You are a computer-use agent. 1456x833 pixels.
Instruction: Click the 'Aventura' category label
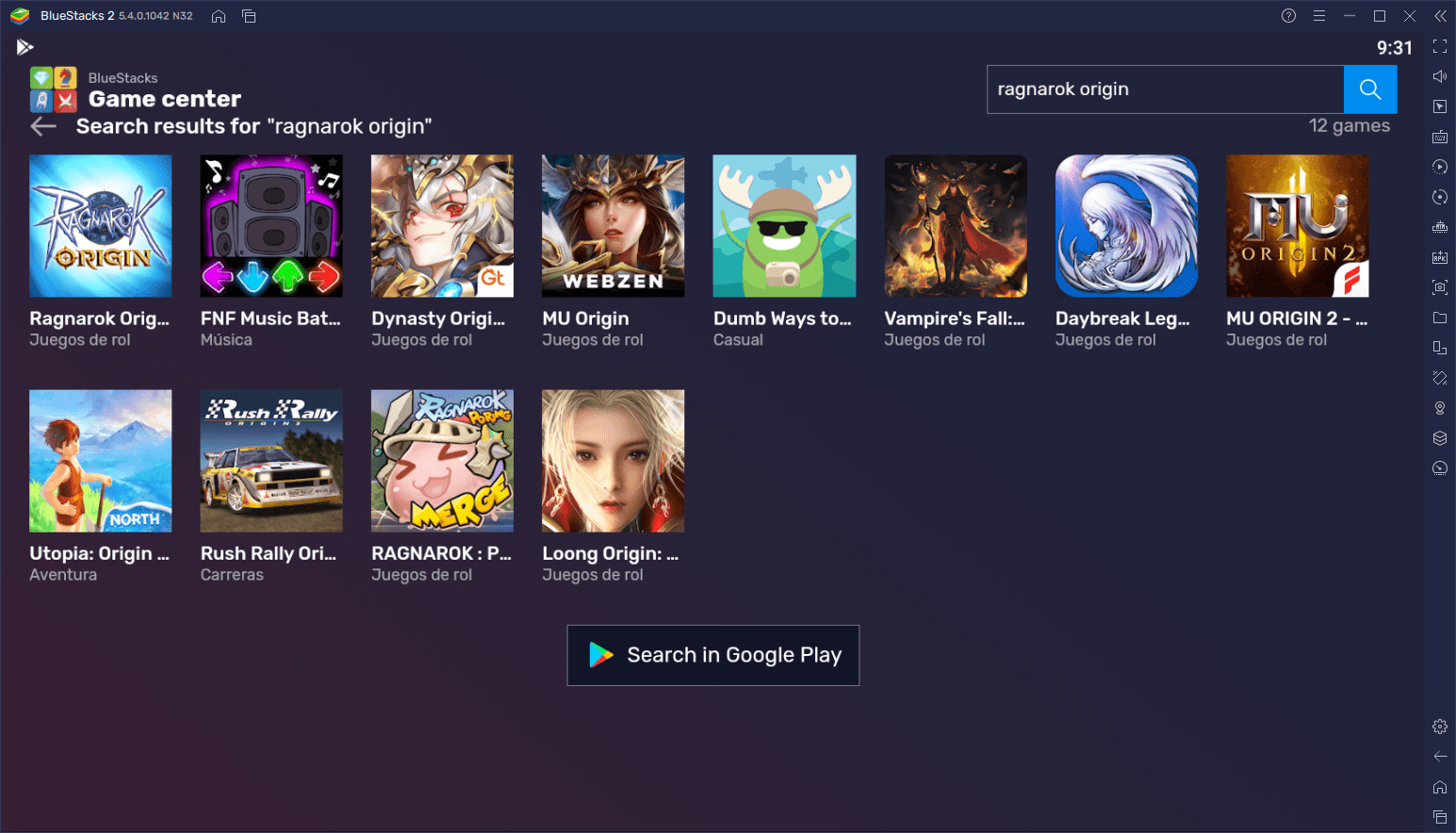pyautogui.click(x=63, y=575)
